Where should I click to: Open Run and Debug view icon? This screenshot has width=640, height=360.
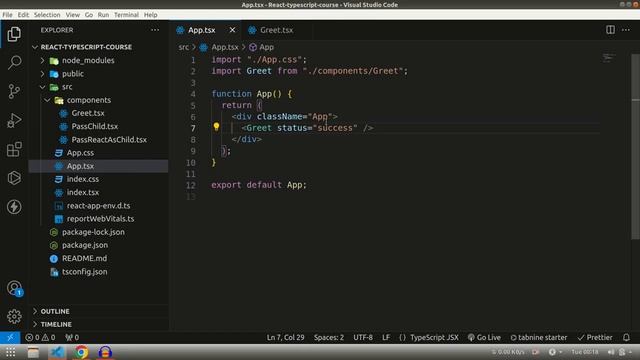coord(14,120)
